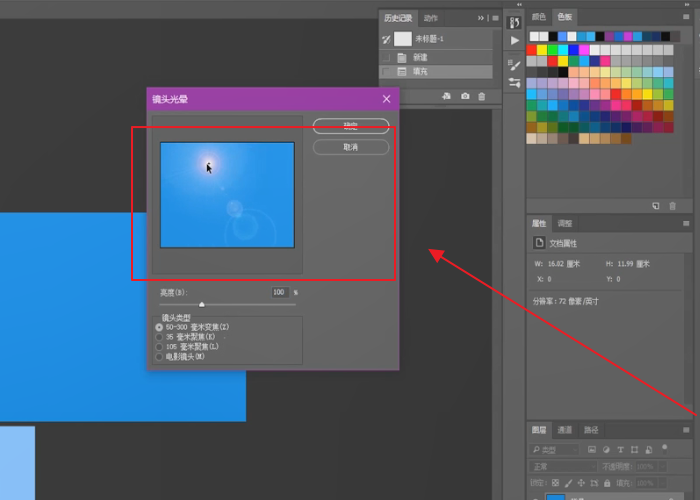Open the Actions play-icon panel in dock
Image resolution: width=700 pixels, height=500 pixels.
(x=514, y=41)
